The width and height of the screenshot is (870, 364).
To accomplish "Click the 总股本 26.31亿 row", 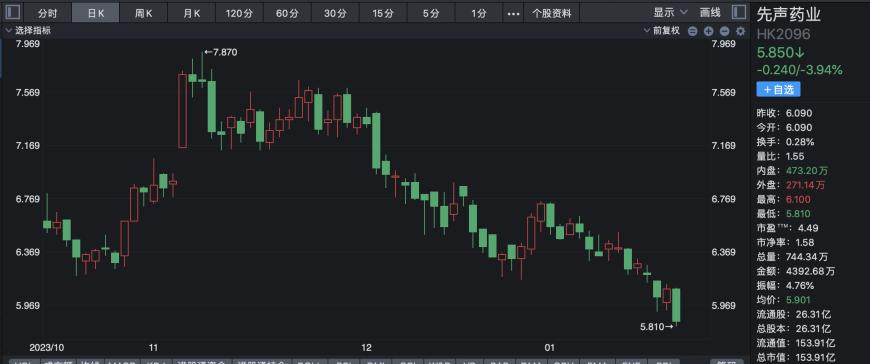I will click(x=794, y=329).
